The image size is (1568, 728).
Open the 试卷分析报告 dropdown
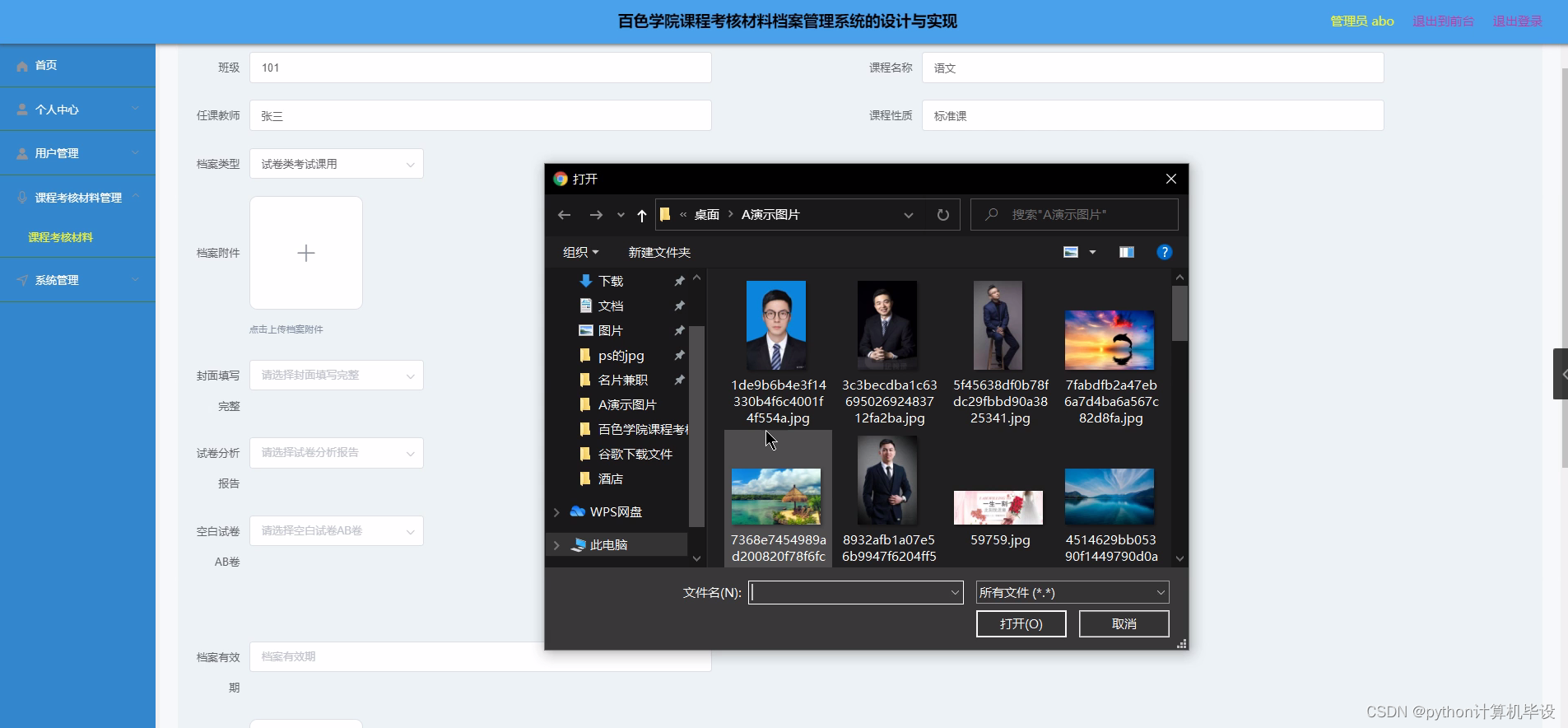337,453
